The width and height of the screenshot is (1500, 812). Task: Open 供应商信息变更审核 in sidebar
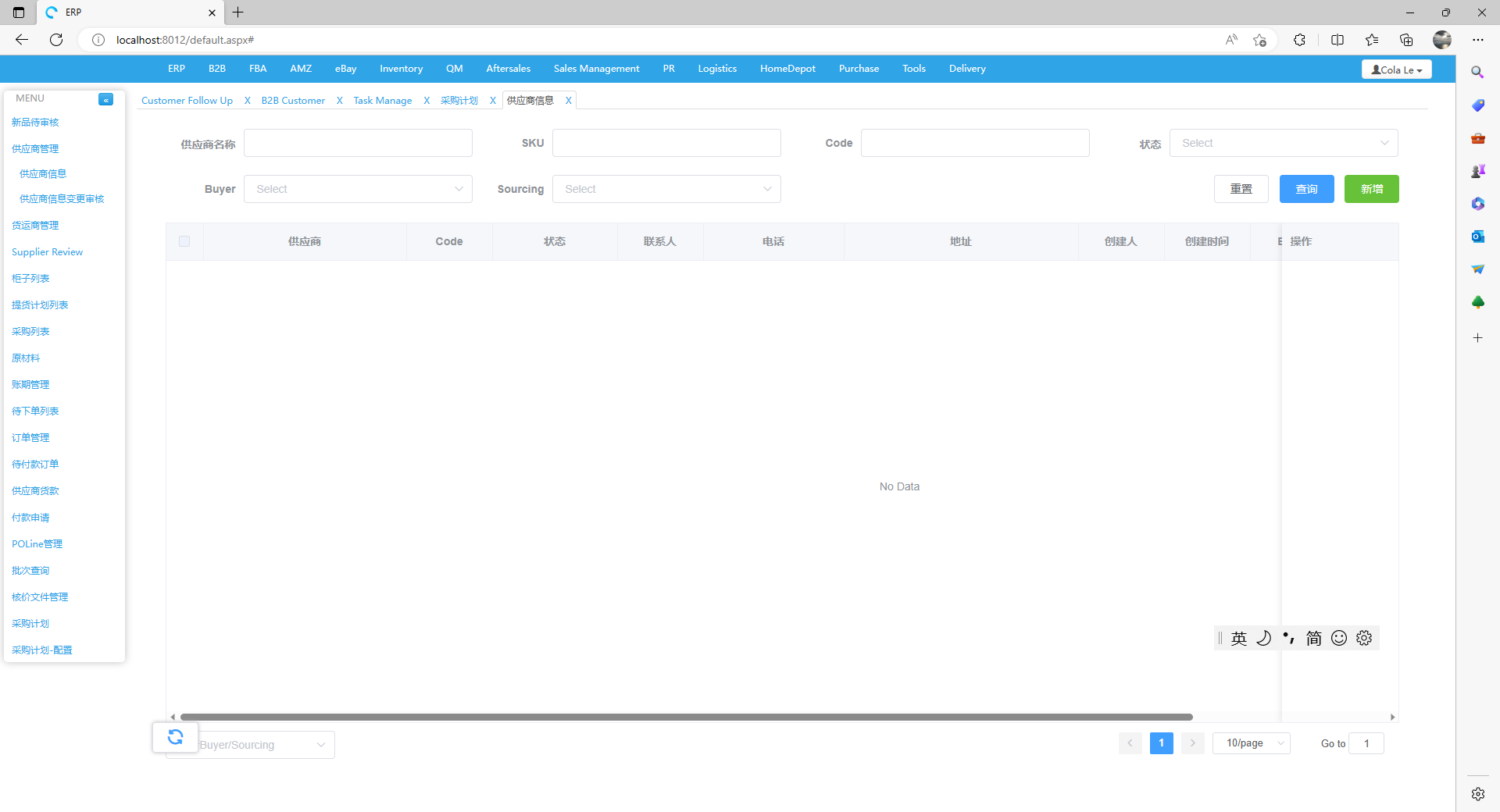tap(62, 199)
